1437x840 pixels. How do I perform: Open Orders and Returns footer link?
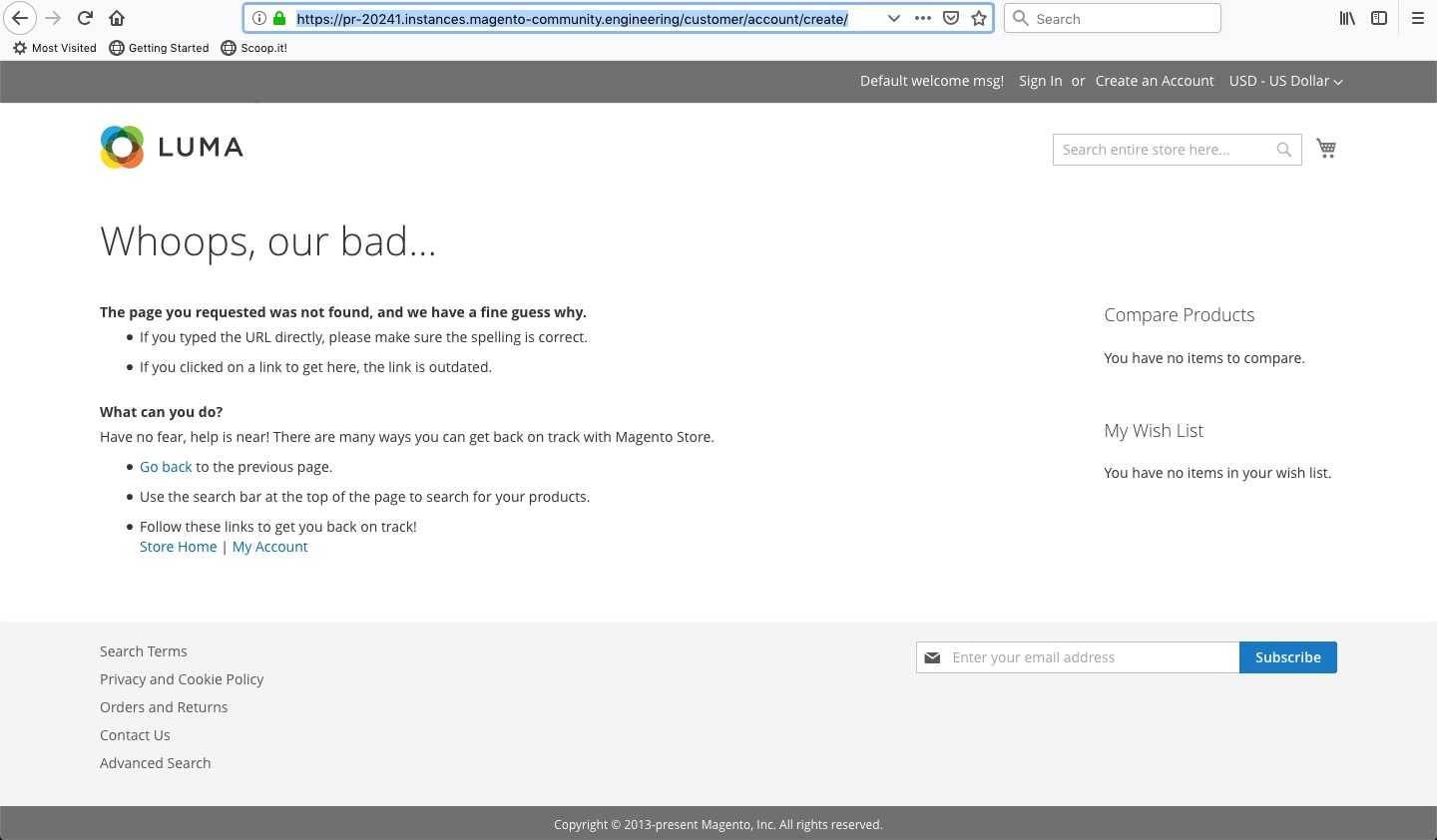click(x=164, y=707)
